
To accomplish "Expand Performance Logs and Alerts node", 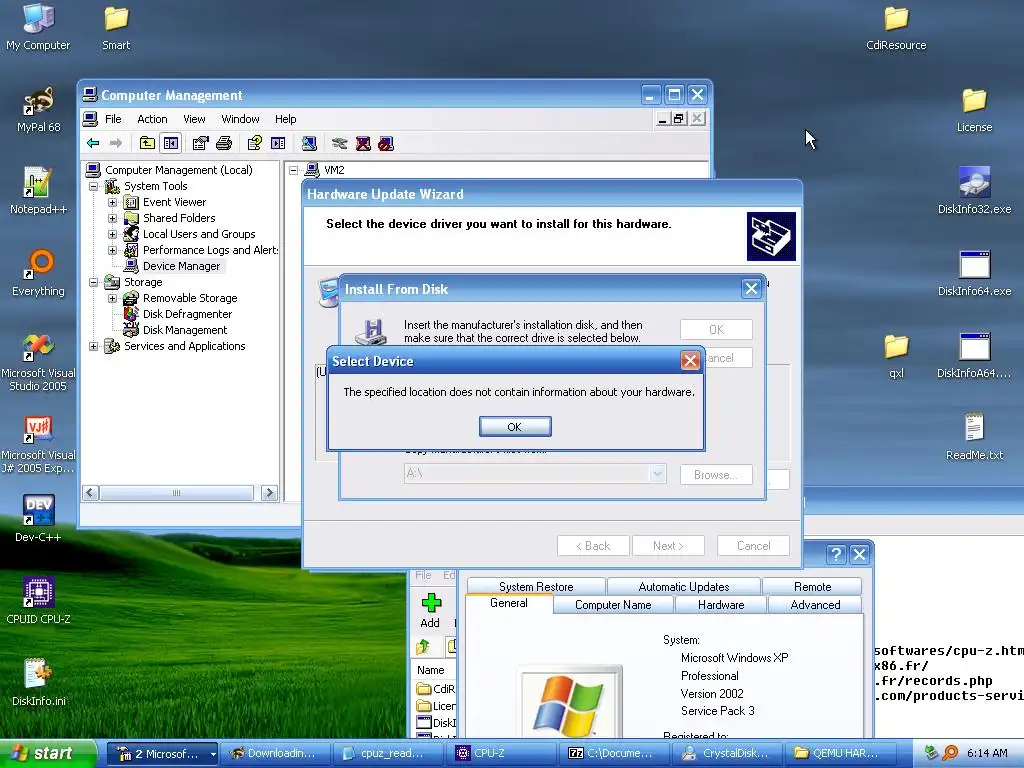I will tap(112, 250).
